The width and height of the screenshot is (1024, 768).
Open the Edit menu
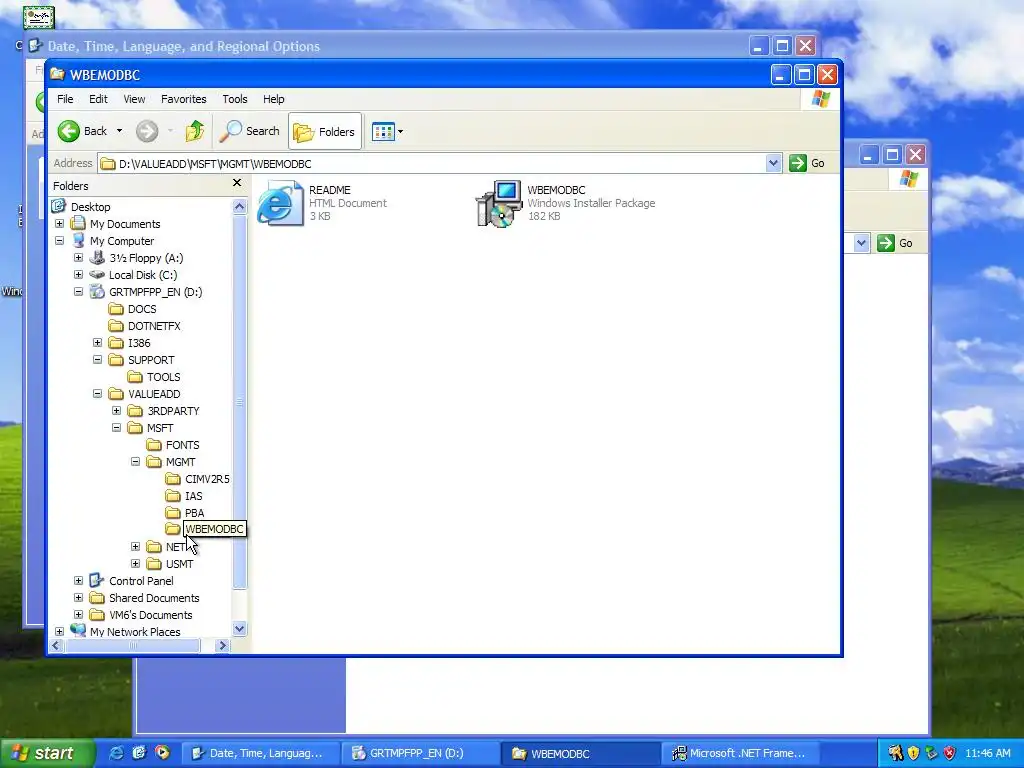point(98,99)
